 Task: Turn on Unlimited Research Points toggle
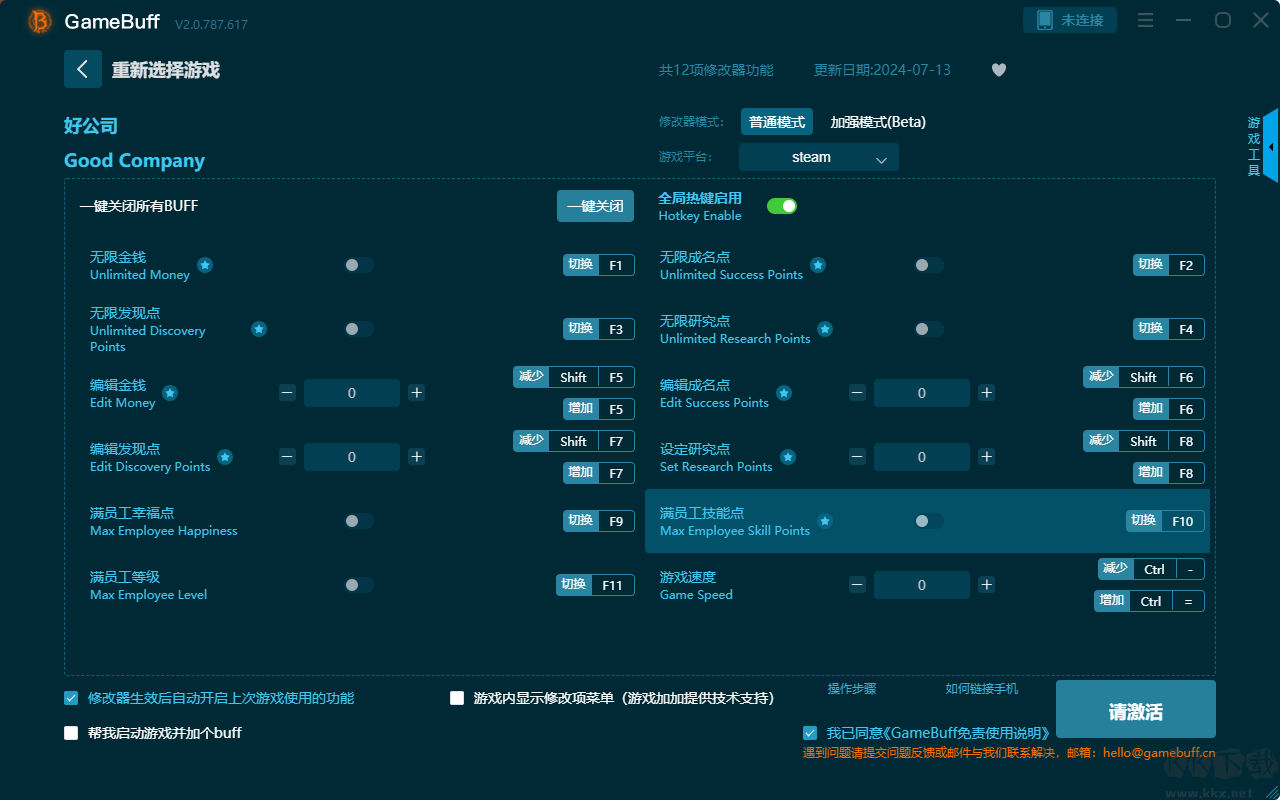point(929,329)
